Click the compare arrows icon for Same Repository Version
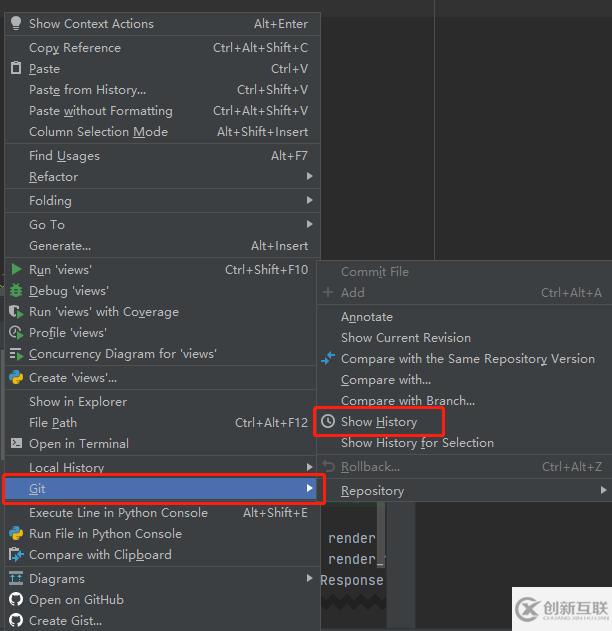Screen dimensions: 612x631 (x=328, y=358)
